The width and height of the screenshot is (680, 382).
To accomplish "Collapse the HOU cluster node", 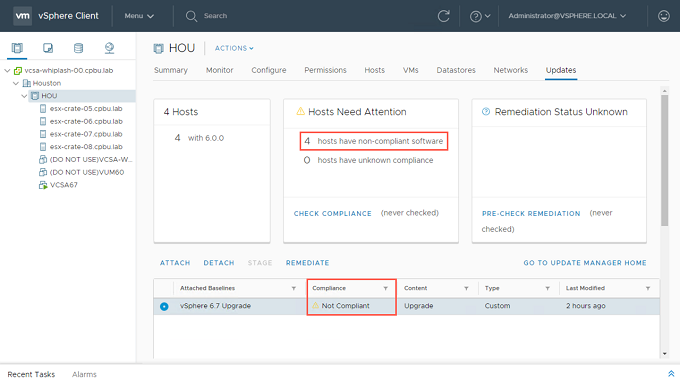I will pos(25,96).
